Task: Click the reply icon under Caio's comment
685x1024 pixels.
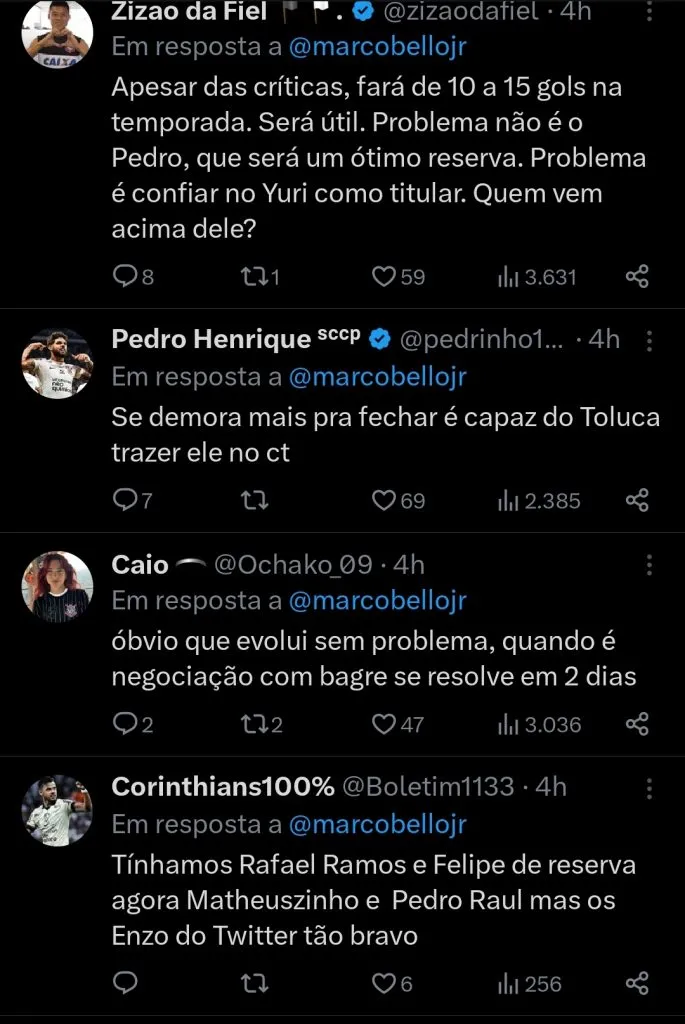Action: (x=123, y=724)
